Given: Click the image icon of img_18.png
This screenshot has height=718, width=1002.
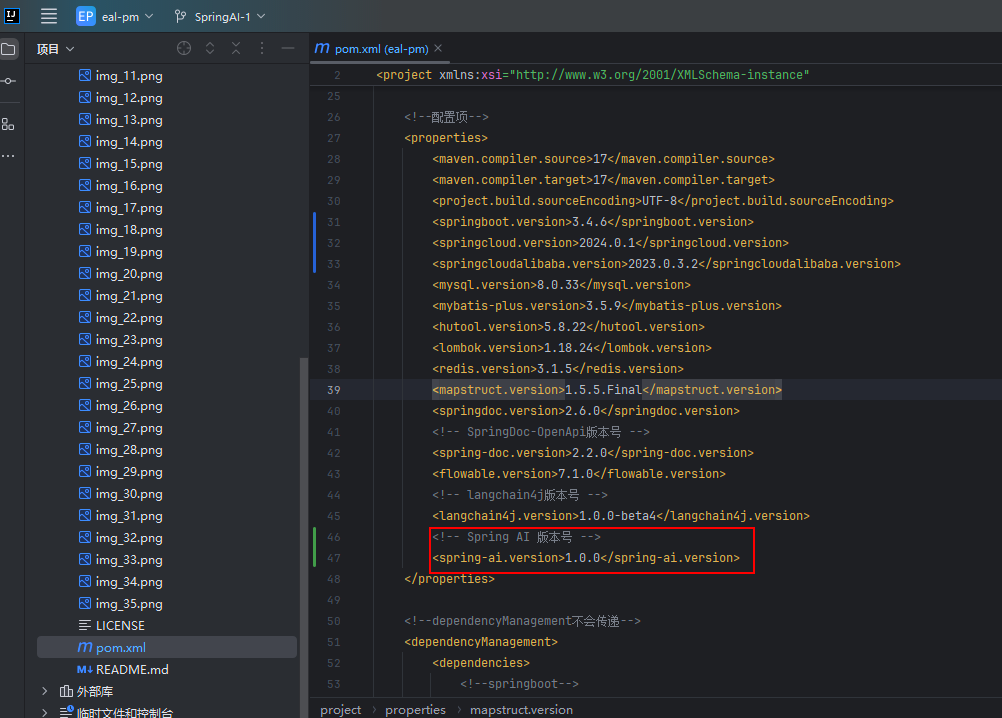Looking at the screenshot, I should 84,229.
